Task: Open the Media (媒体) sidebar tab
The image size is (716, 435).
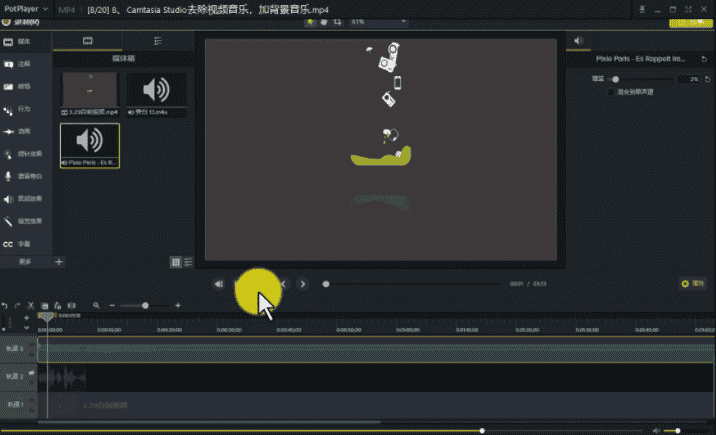Action: click(25, 42)
